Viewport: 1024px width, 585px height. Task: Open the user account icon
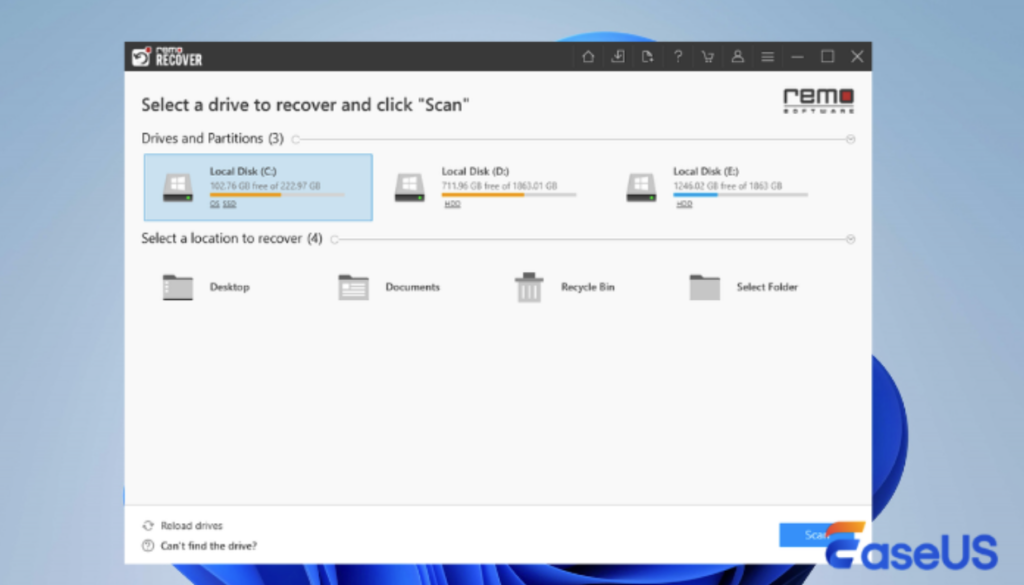[x=738, y=57]
